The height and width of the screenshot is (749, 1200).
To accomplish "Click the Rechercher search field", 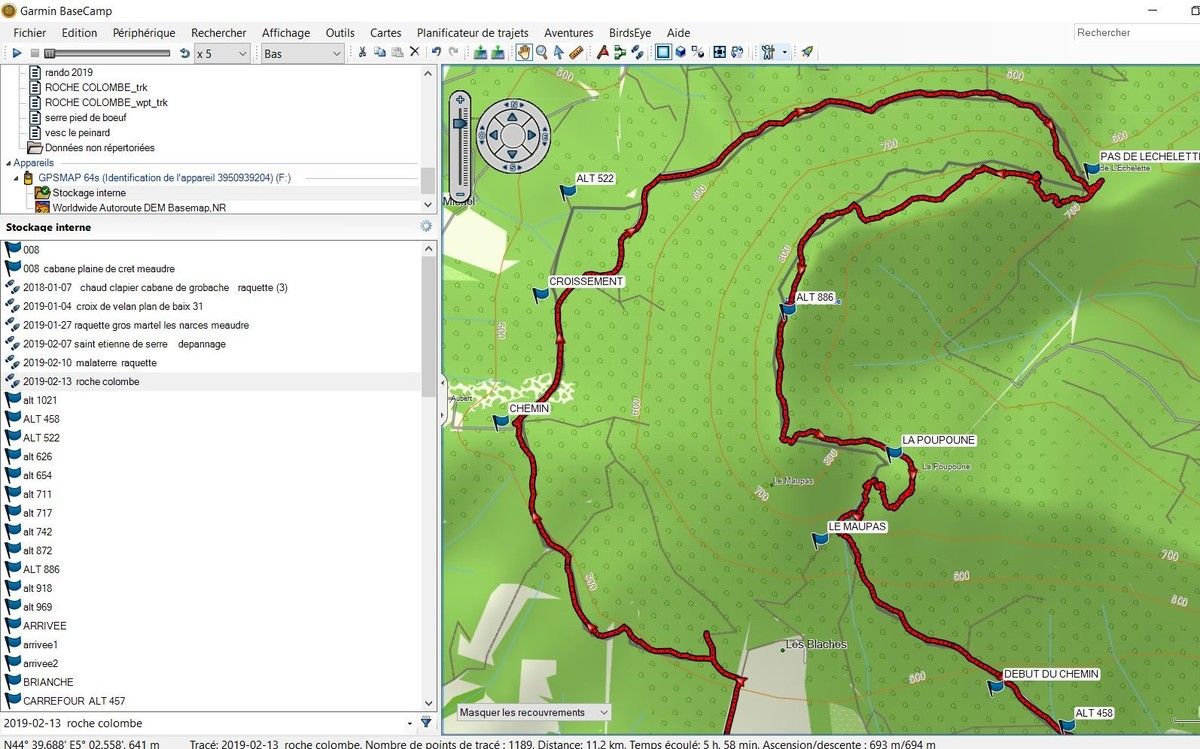I will (1136, 33).
